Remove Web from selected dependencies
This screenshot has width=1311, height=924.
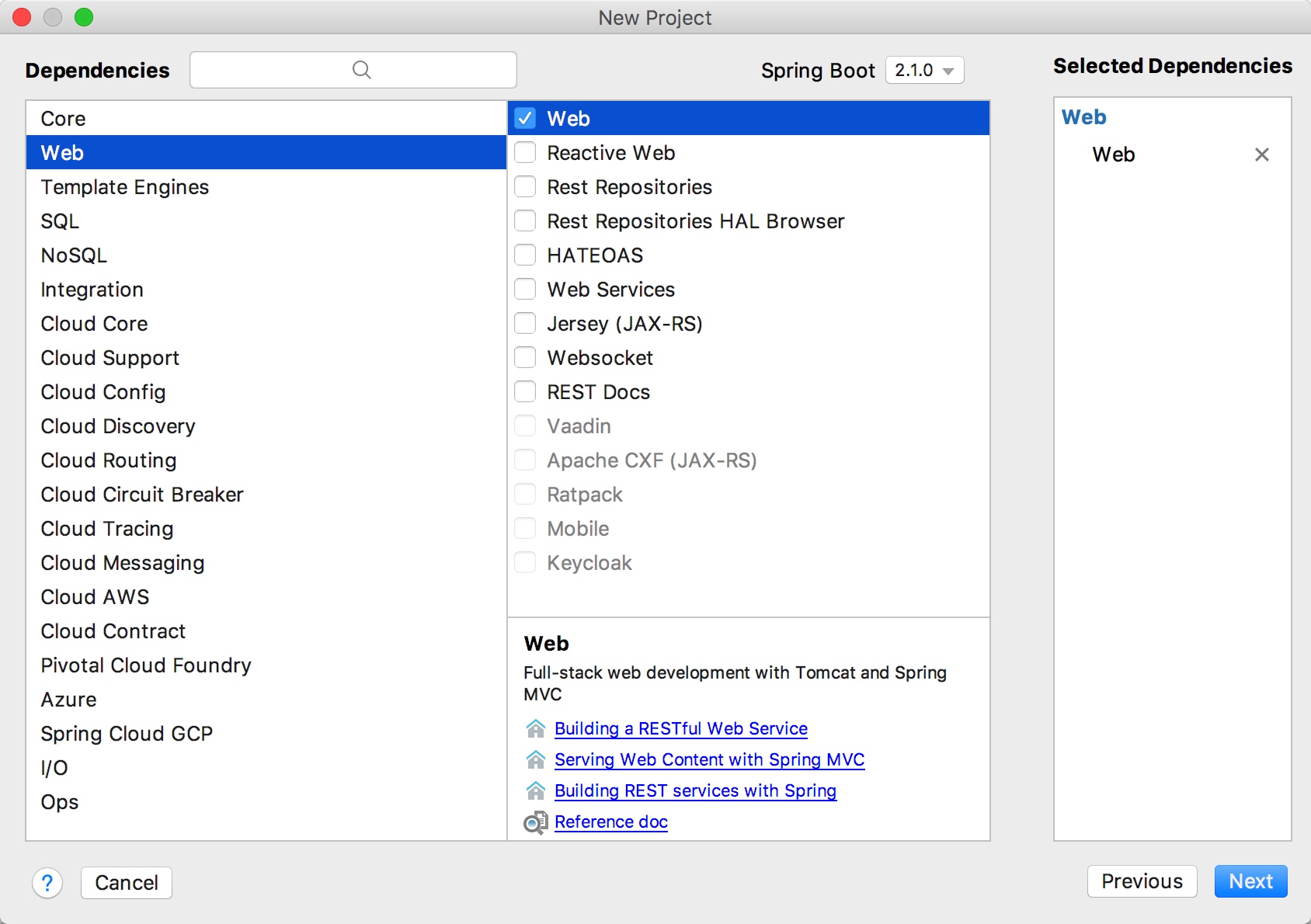coord(1261,155)
